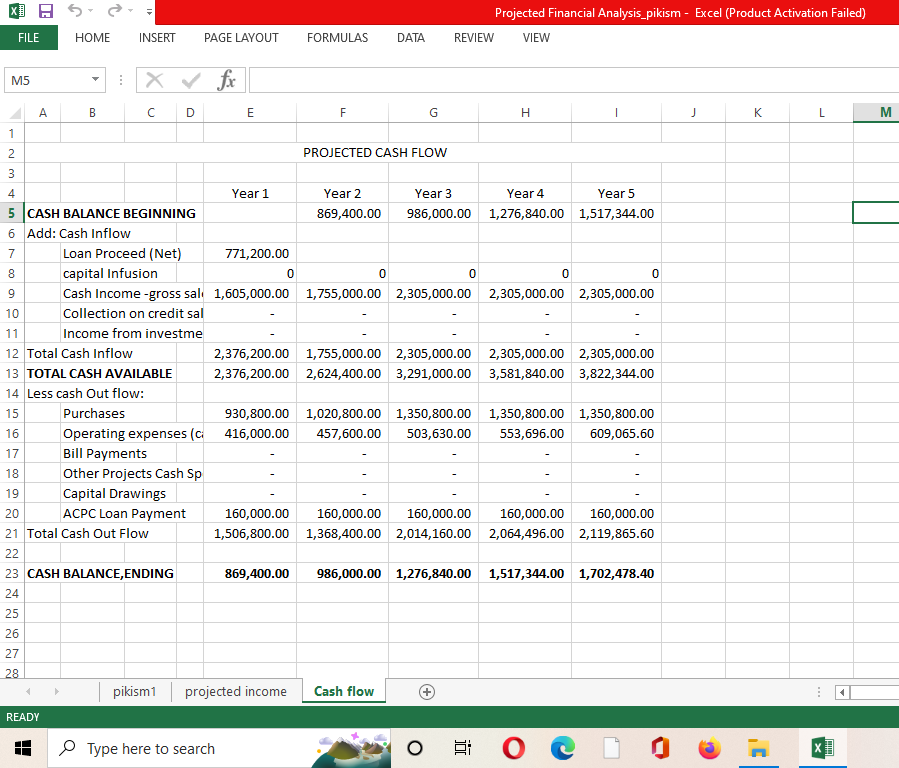Open the FILE menu tab

[29, 37]
